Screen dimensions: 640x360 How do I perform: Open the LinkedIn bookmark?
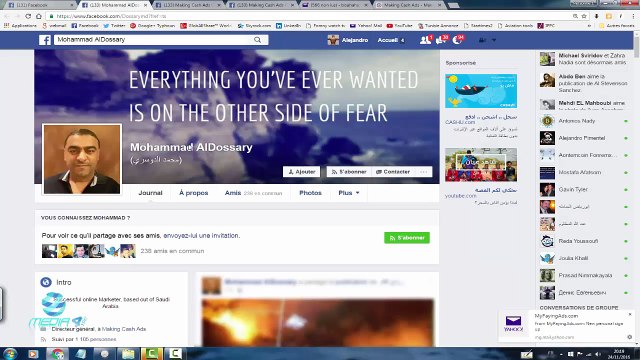point(288,26)
